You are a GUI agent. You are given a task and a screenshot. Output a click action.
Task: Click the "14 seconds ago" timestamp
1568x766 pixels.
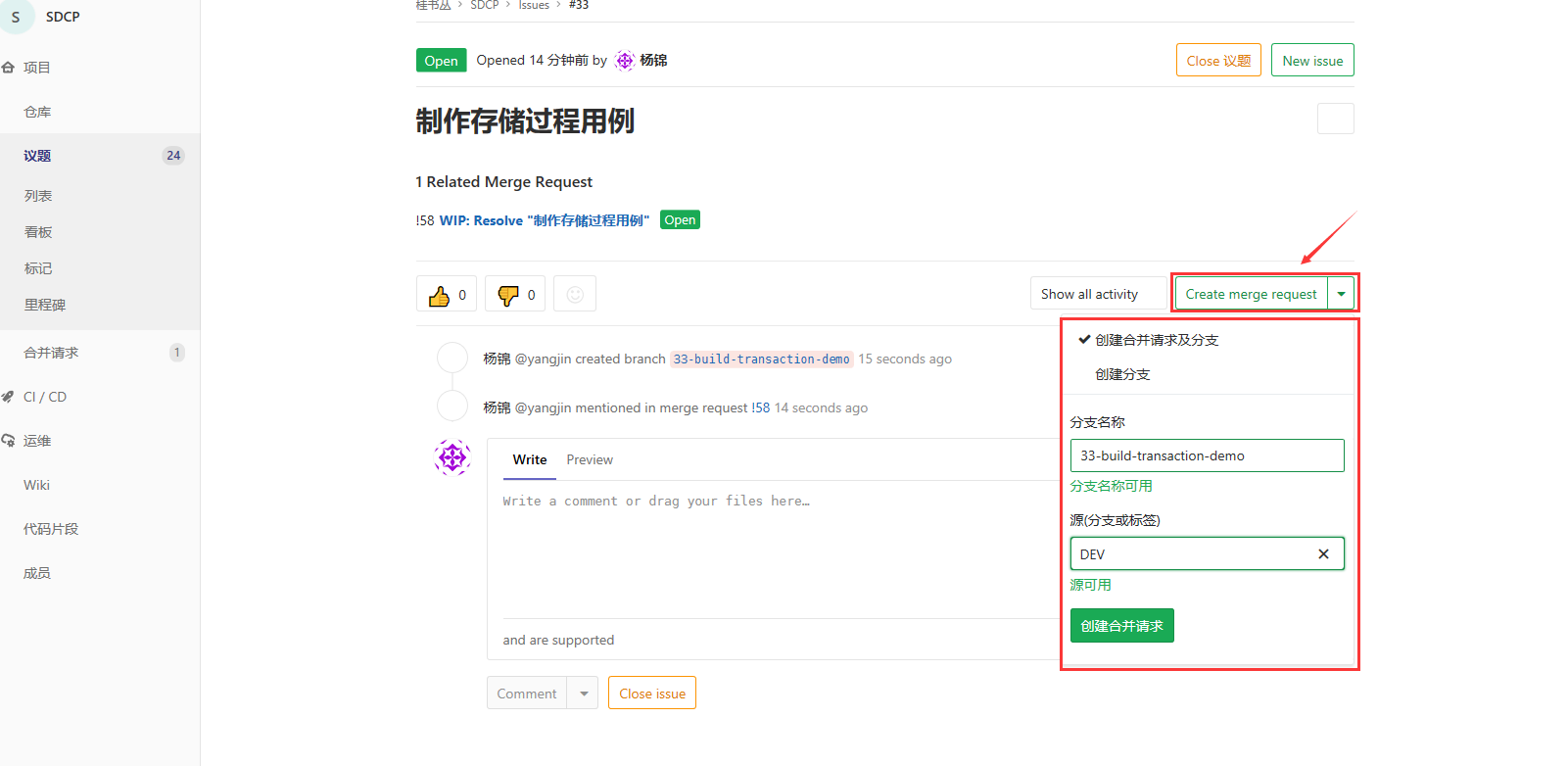coord(821,407)
